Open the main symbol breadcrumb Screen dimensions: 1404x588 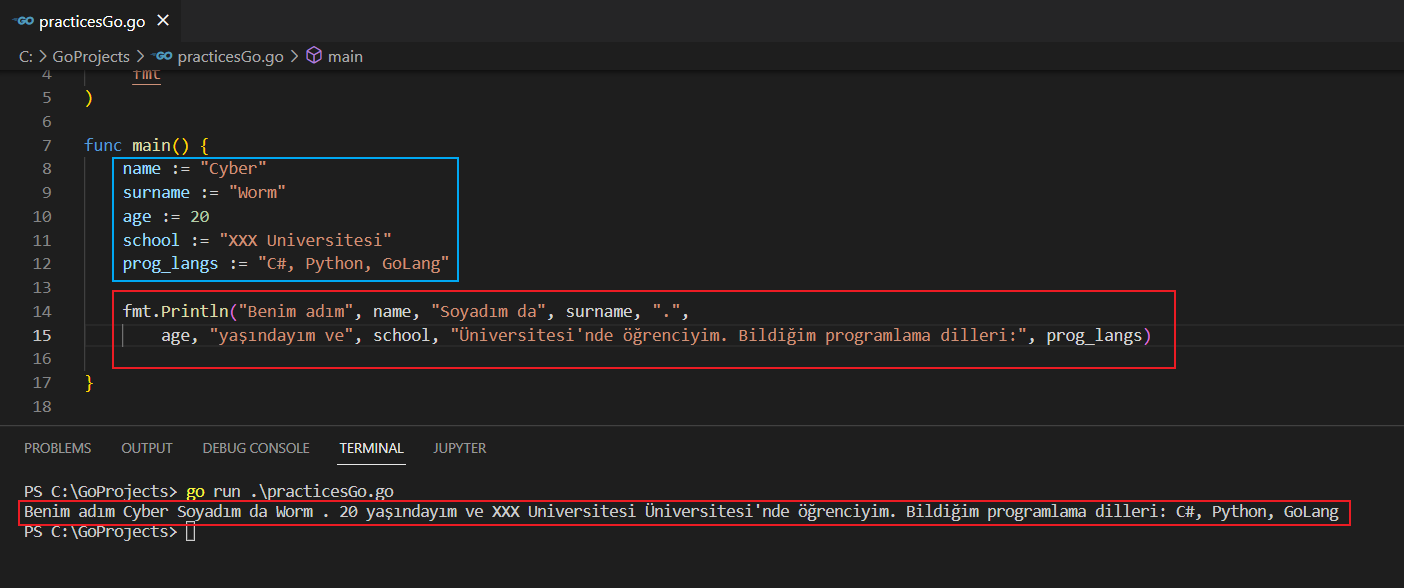click(x=345, y=57)
